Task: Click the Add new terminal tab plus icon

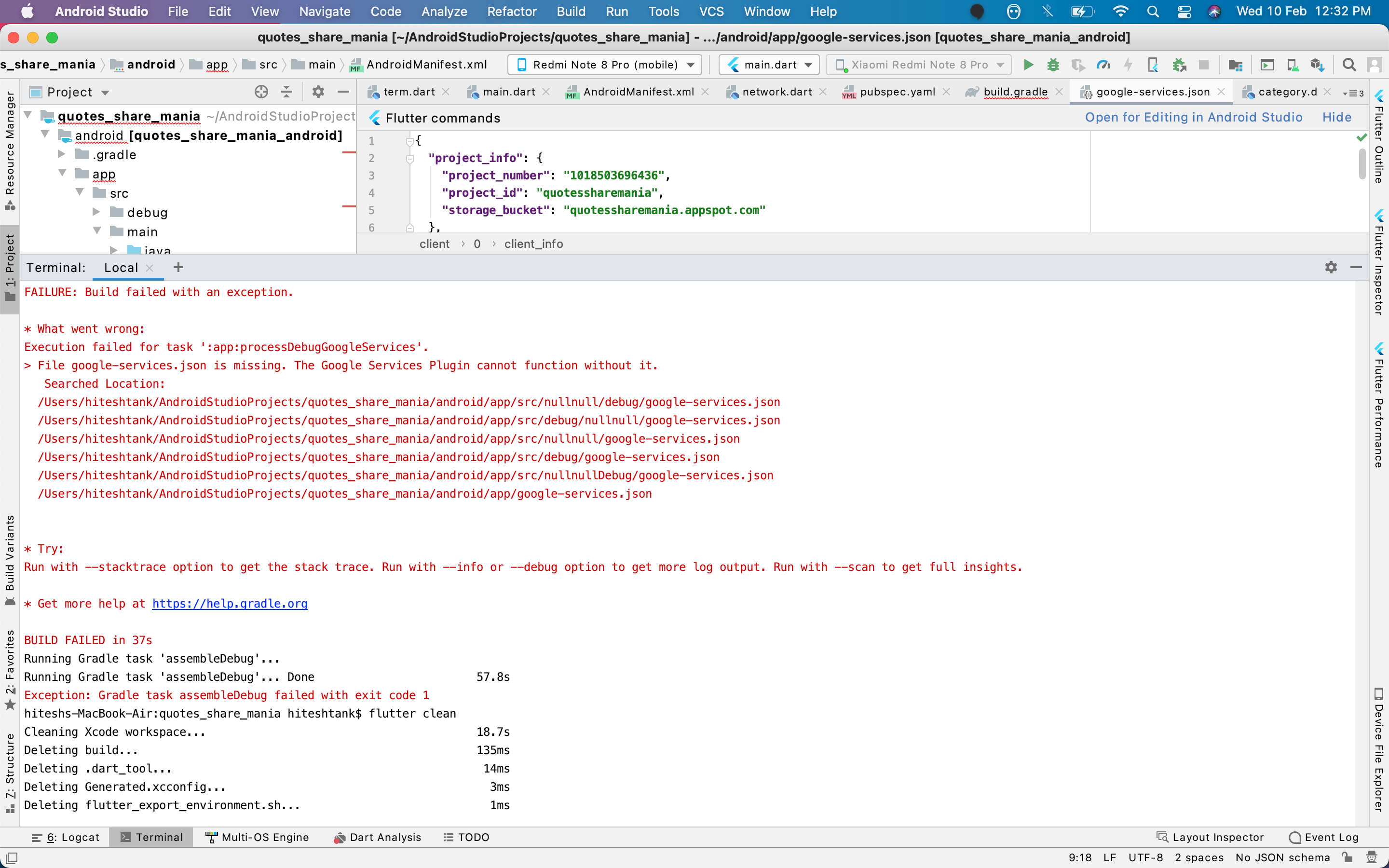Action: 178,267
